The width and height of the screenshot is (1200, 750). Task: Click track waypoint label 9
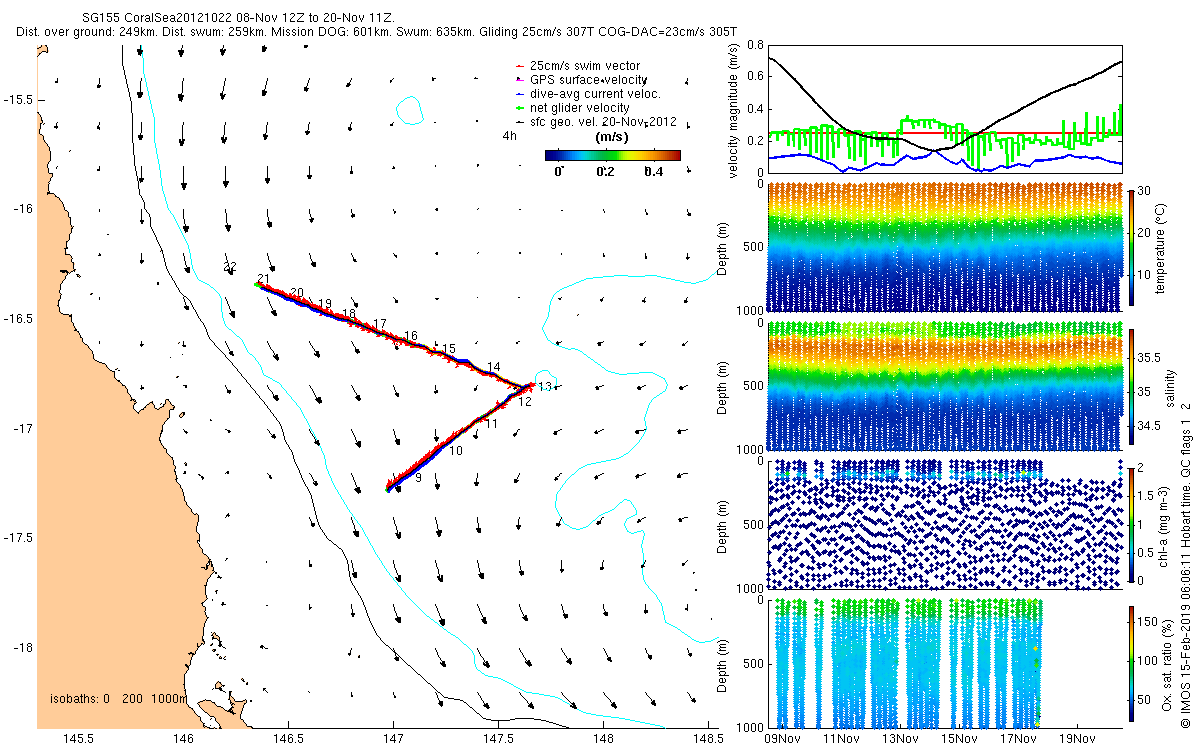[x=418, y=479]
